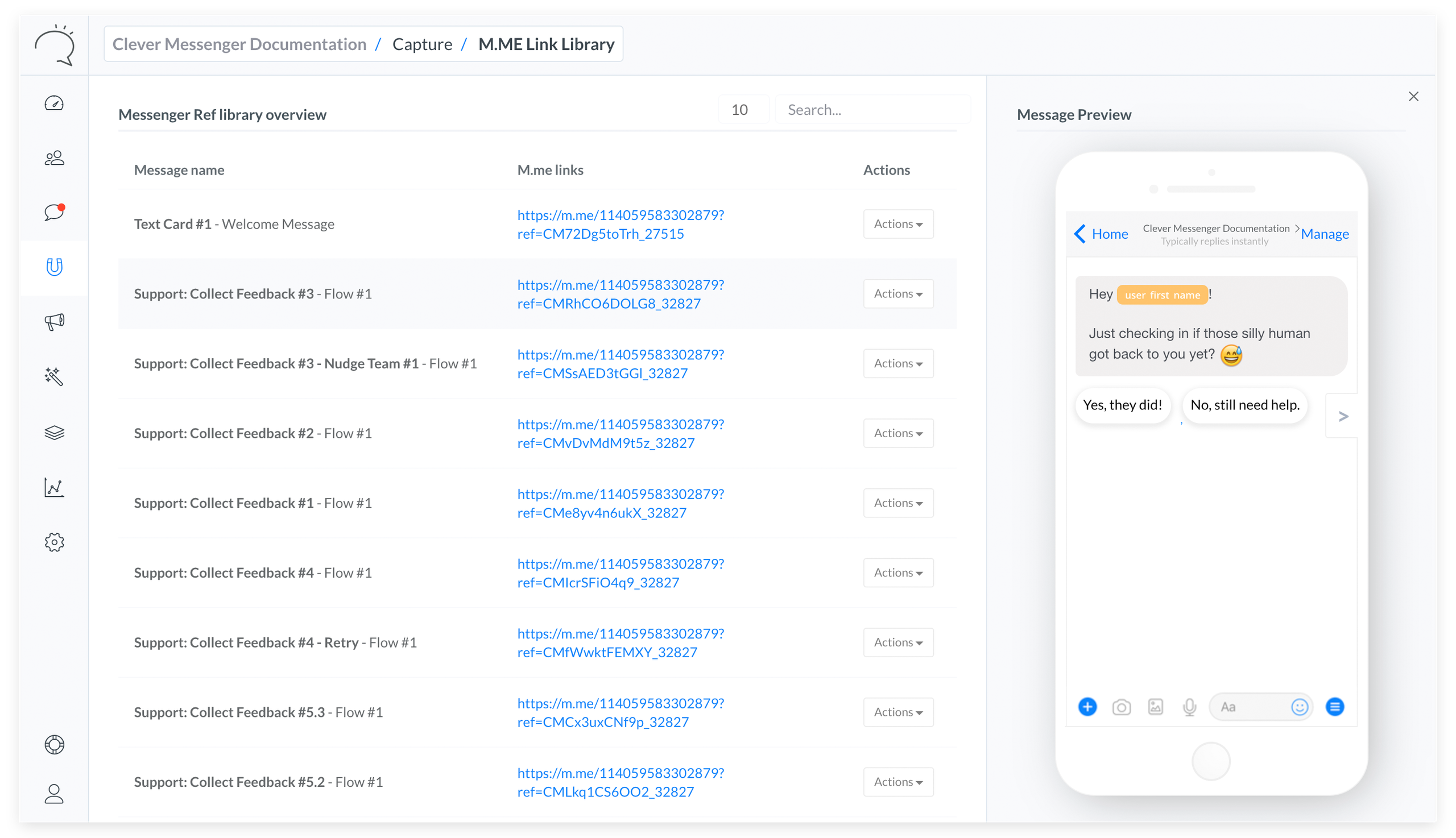Open Actions menu for Collect Feedback #5.3
This screenshot has width=1456, height=838.
pos(897,712)
